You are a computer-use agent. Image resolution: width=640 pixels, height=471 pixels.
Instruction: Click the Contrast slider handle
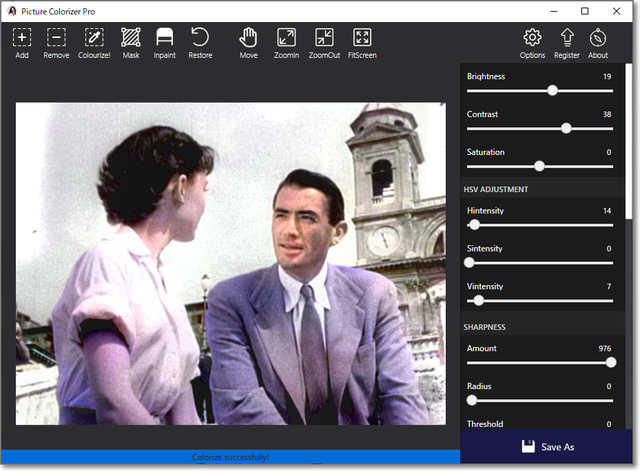pyautogui.click(x=566, y=128)
